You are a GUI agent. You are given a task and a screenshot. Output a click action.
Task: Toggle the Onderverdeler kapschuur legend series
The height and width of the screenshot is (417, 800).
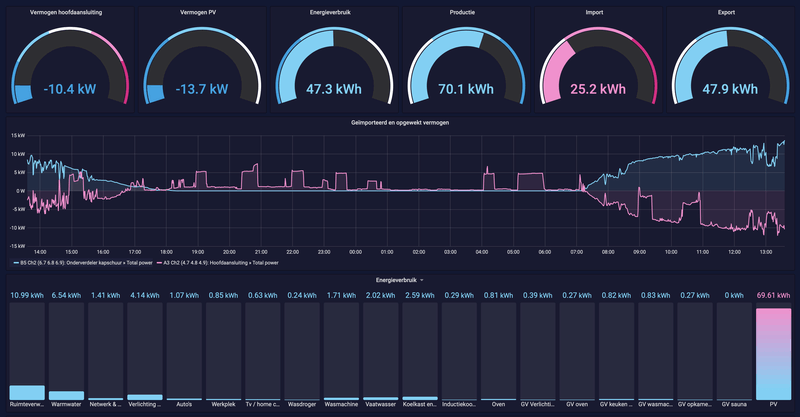pyautogui.click(x=86, y=263)
